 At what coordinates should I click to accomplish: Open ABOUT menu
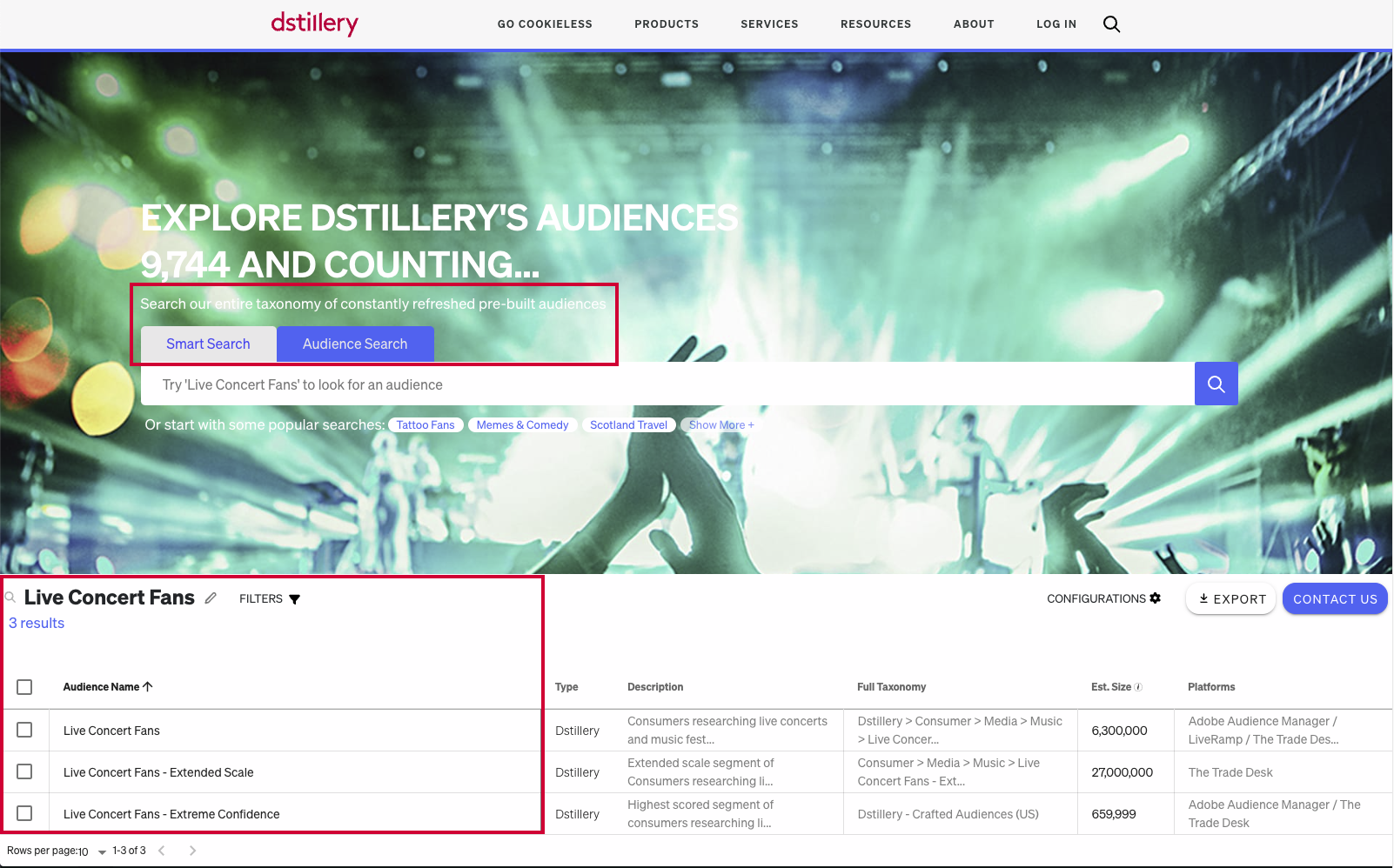coord(974,24)
